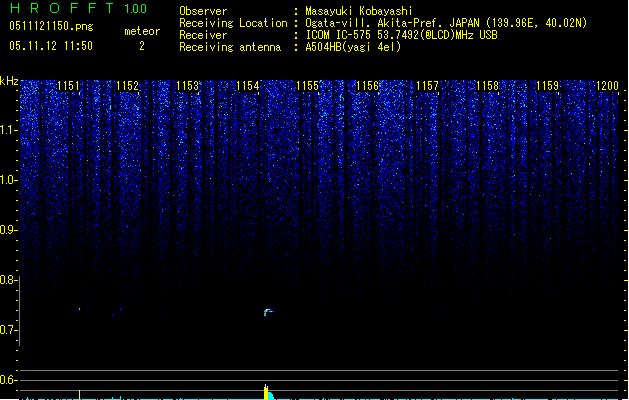Click the 1152 time marker
Screen dimensions: 629x400
click(x=128, y=85)
